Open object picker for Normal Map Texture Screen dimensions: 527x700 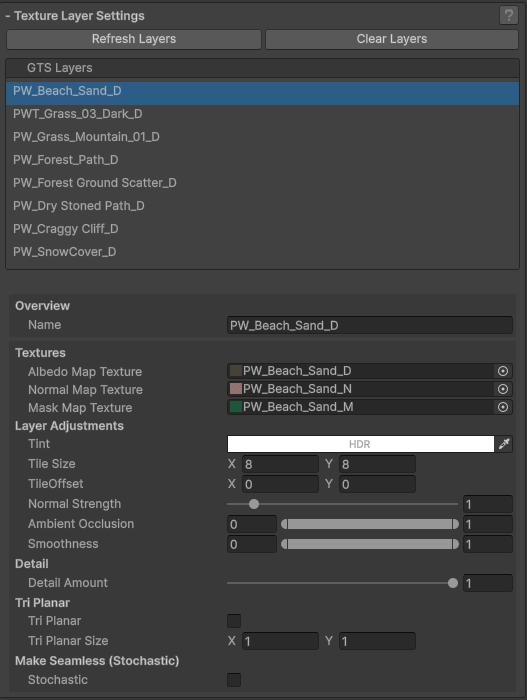503,389
